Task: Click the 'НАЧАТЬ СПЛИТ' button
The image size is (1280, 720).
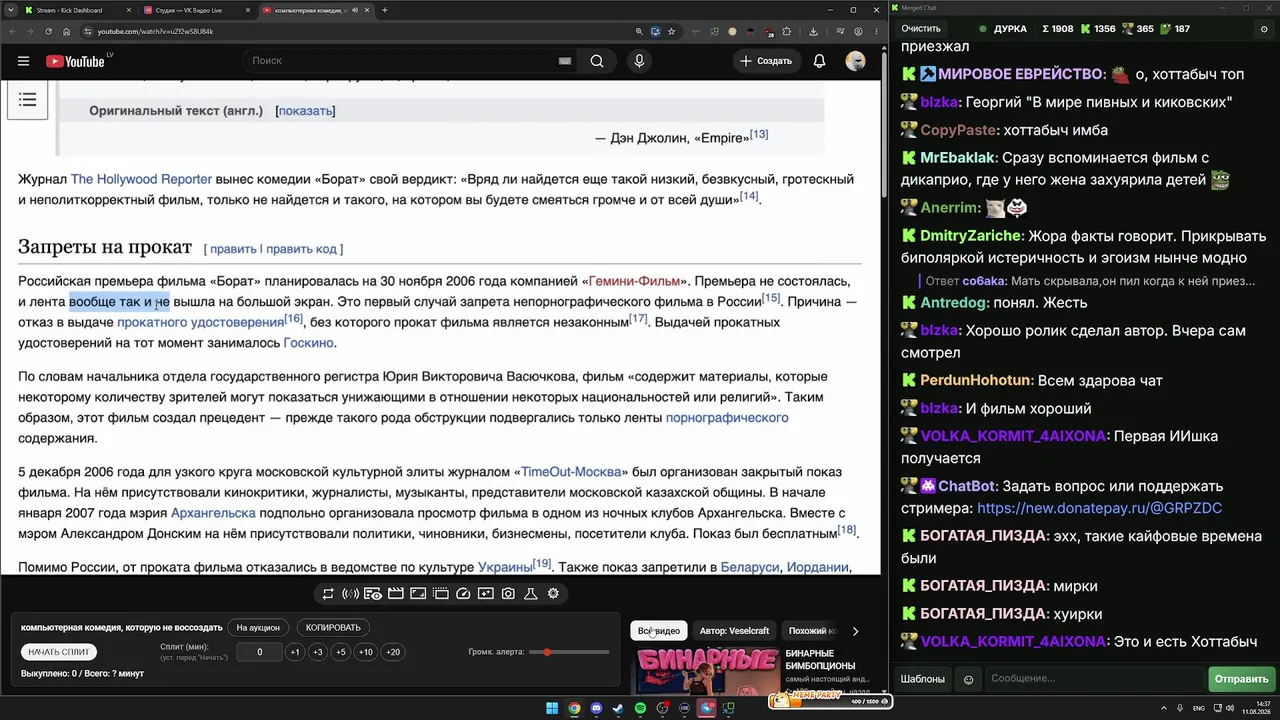Action: point(59,652)
